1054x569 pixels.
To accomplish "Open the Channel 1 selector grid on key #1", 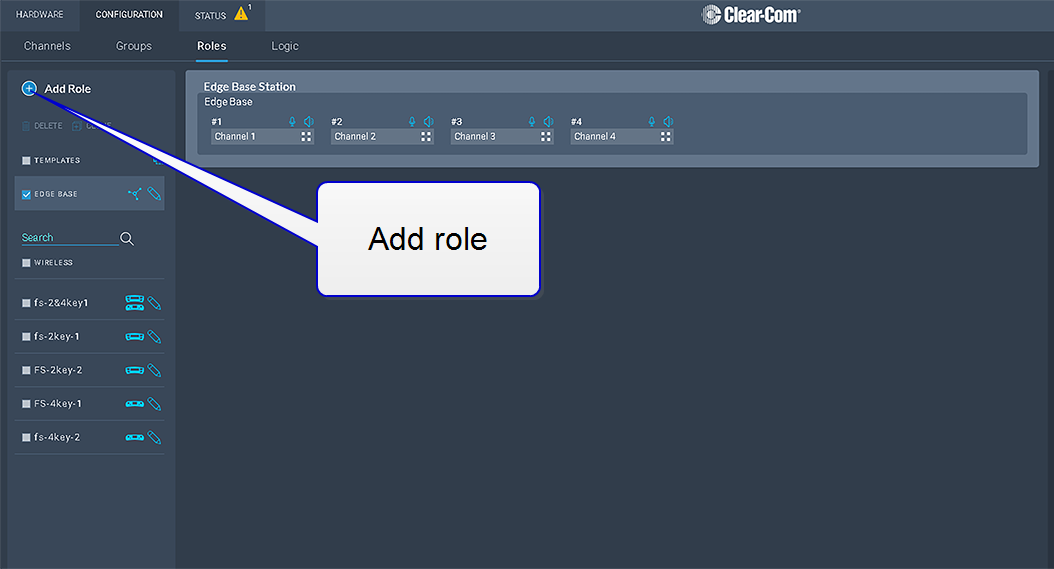I will (x=306, y=137).
